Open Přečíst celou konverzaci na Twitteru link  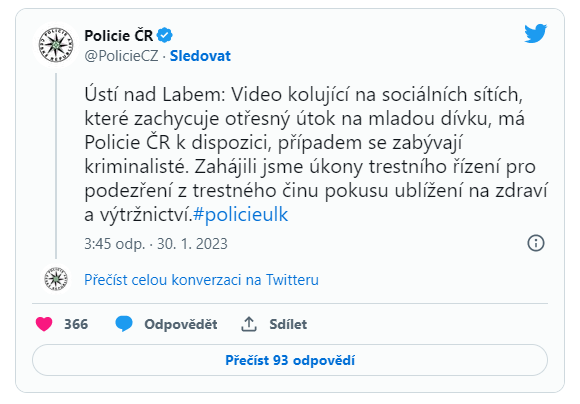201,280
